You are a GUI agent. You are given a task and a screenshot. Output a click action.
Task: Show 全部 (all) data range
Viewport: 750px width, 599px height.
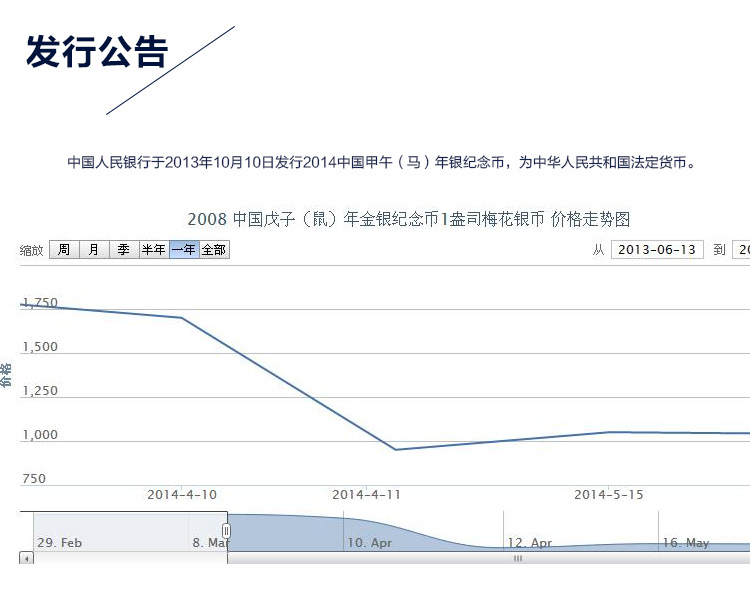coord(214,250)
